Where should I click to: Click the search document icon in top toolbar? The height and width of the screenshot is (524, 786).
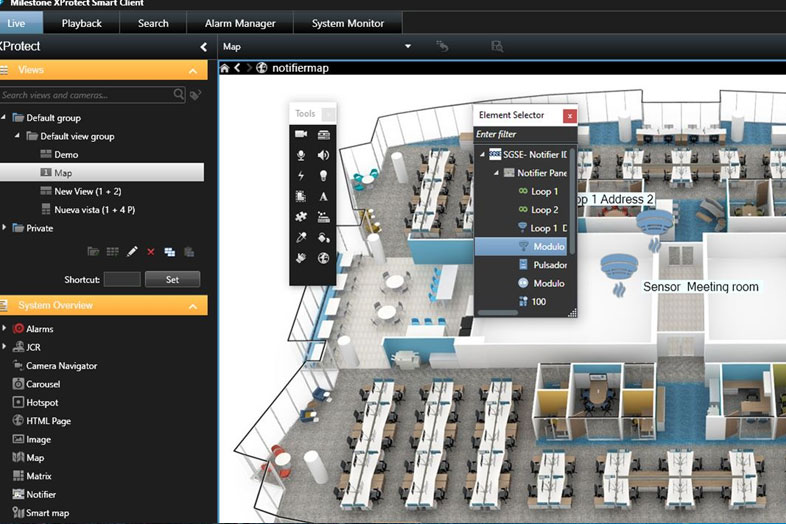coord(497,47)
